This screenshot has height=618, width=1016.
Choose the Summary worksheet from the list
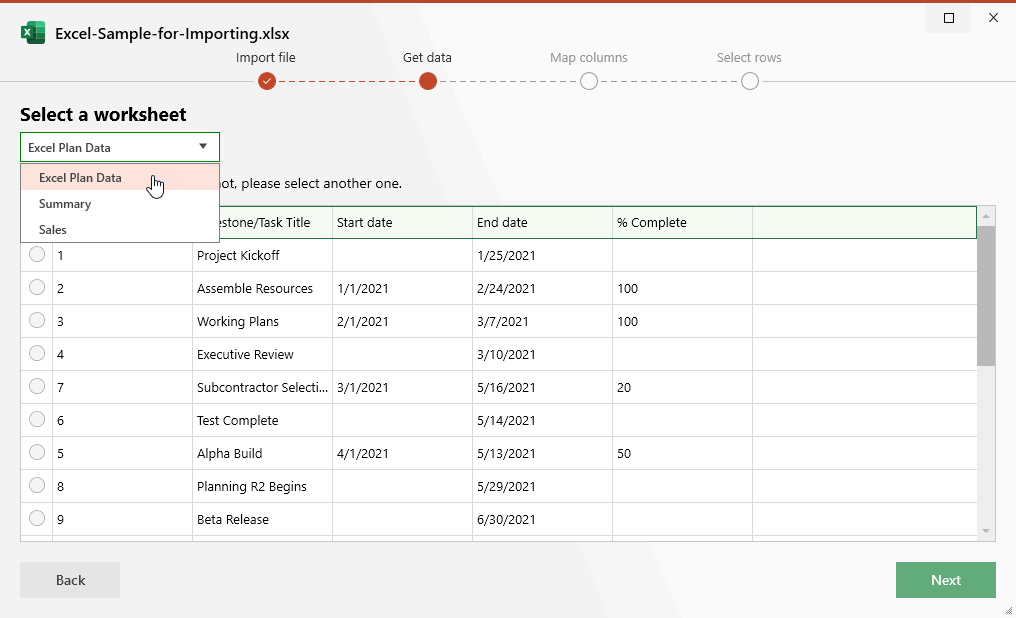click(64, 203)
